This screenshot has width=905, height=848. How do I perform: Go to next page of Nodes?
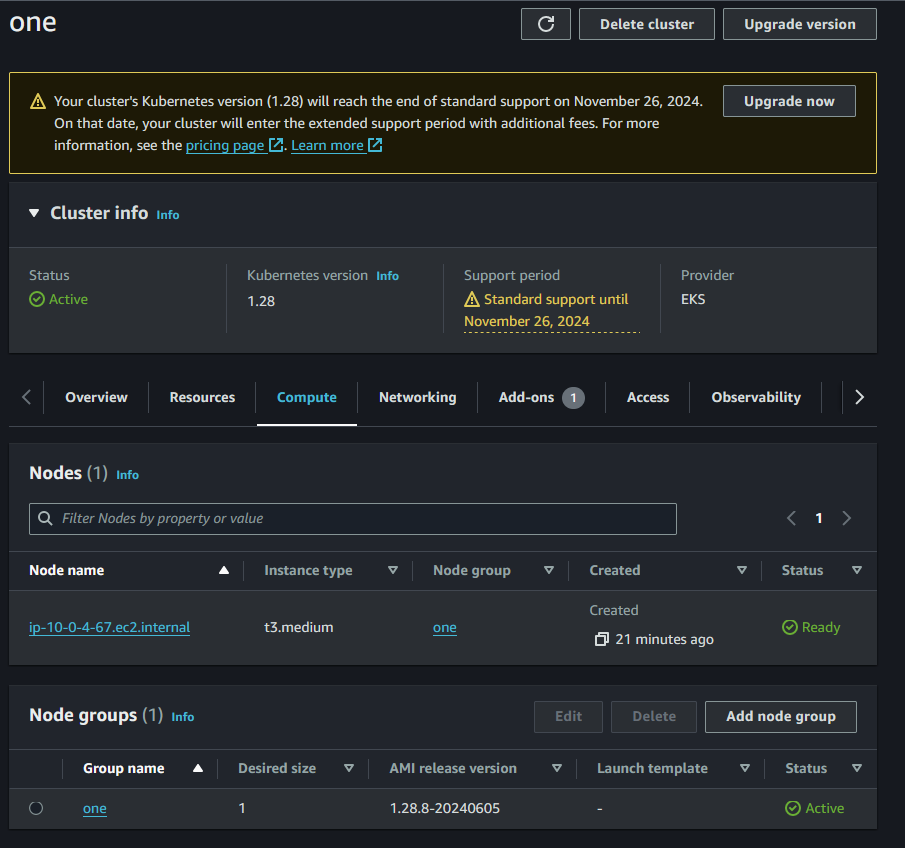(847, 518)
